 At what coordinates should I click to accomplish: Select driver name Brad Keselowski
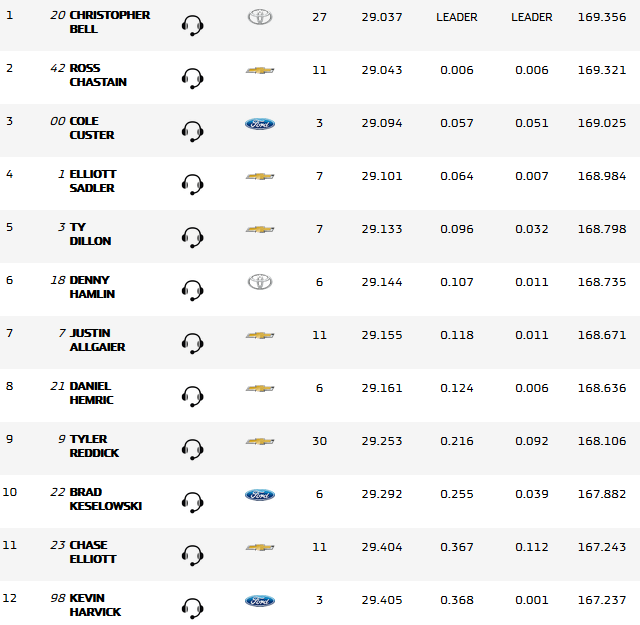click(105, 499)
